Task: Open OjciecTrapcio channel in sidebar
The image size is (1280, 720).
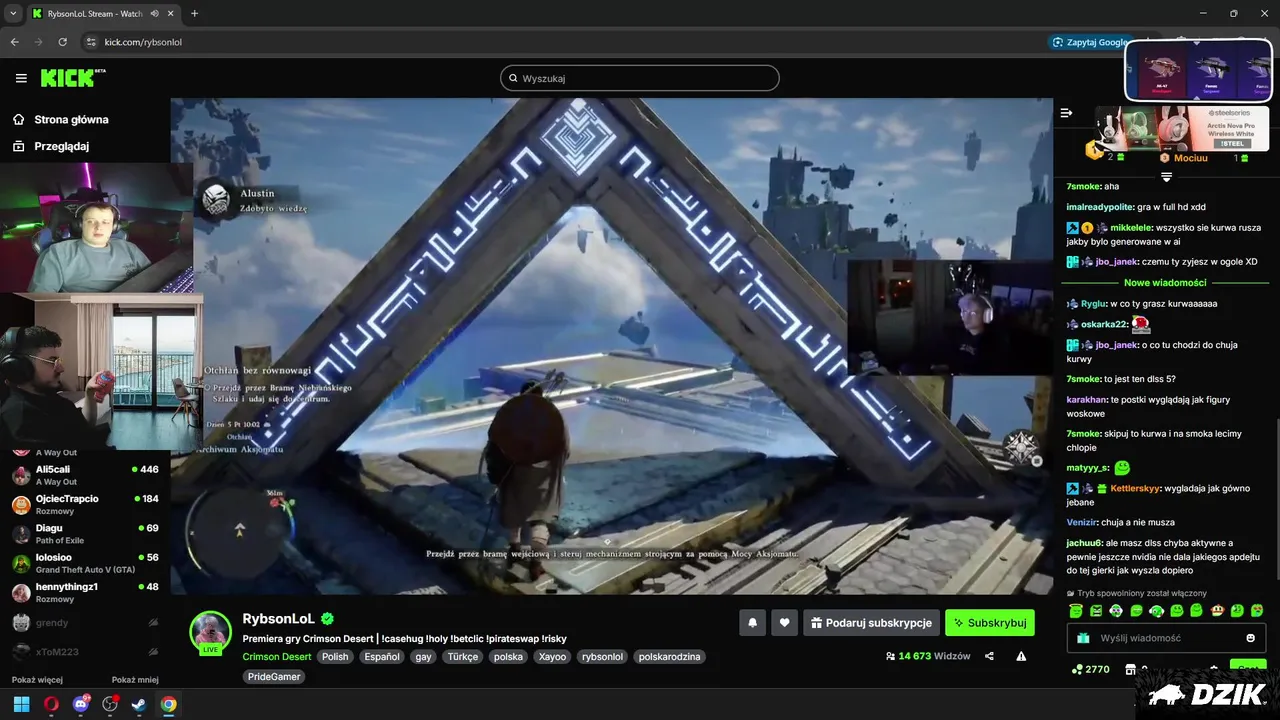Action: tap(85, 504)
